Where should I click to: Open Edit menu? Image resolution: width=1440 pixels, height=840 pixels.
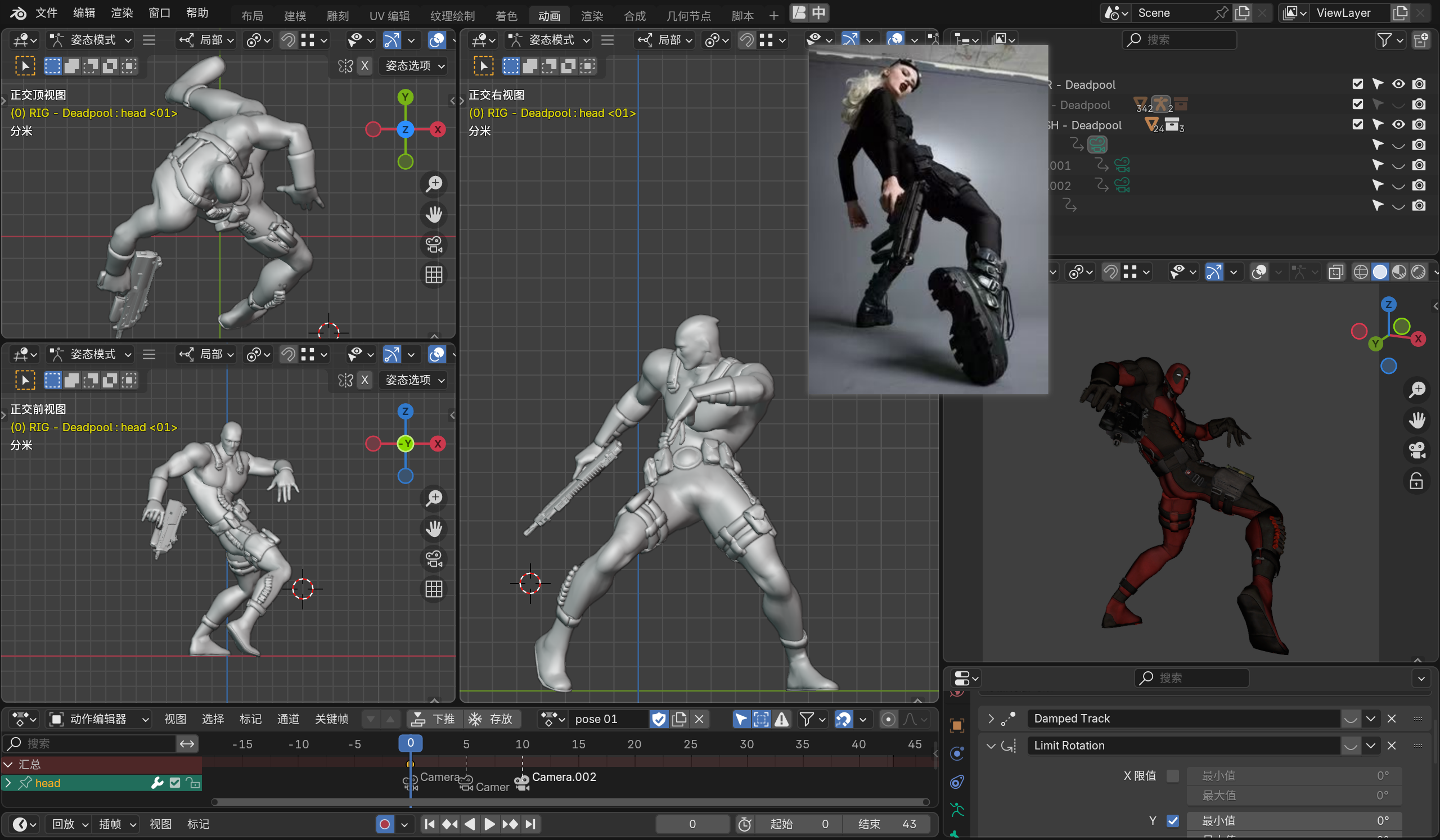(84, 12)
